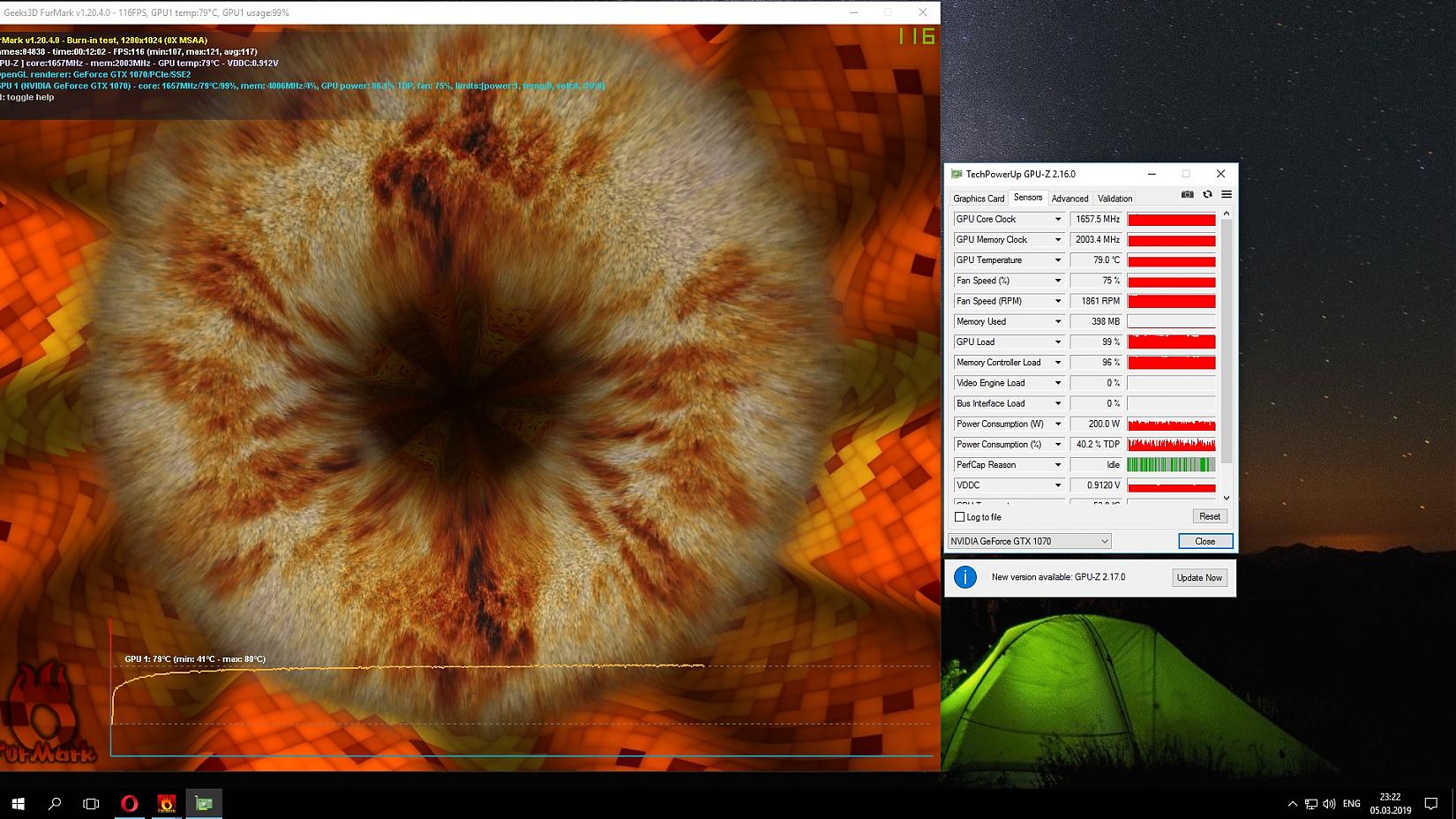Click the 1861 RPM fan speed value

click(x=1097, y=301)
